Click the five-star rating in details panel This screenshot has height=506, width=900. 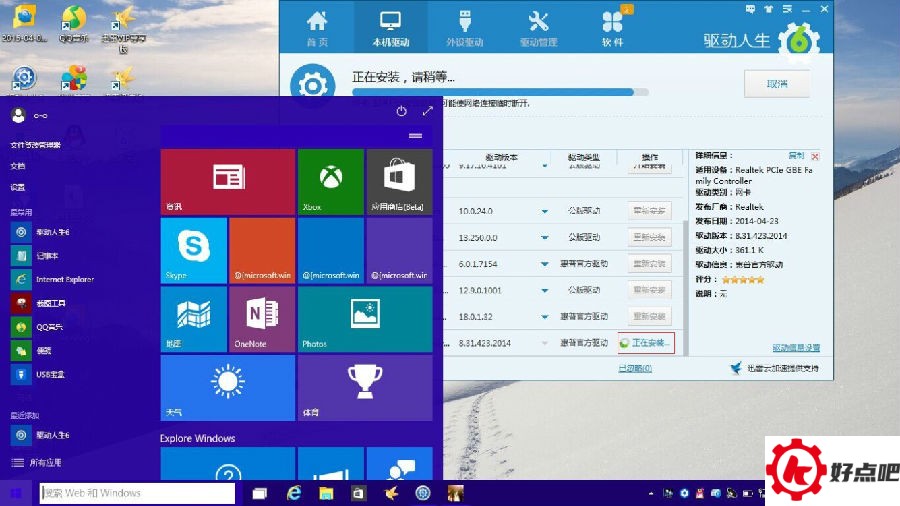pos(743,280)
